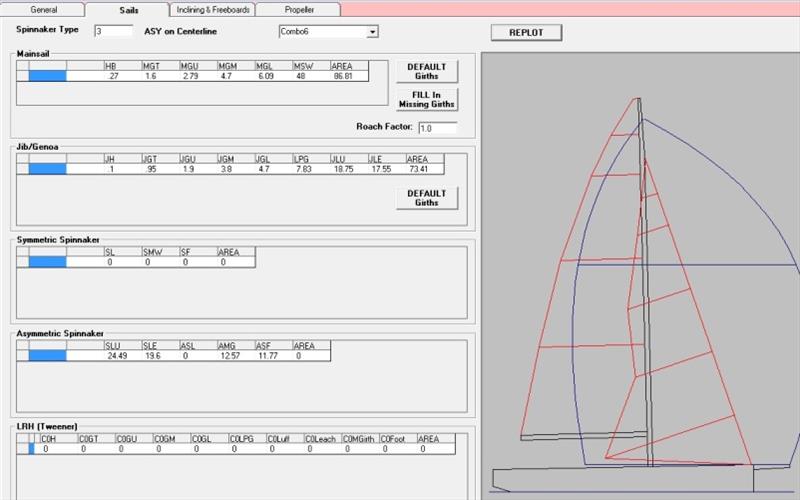Click Mainsail DEFAULT Girths button

click(427, 71)
